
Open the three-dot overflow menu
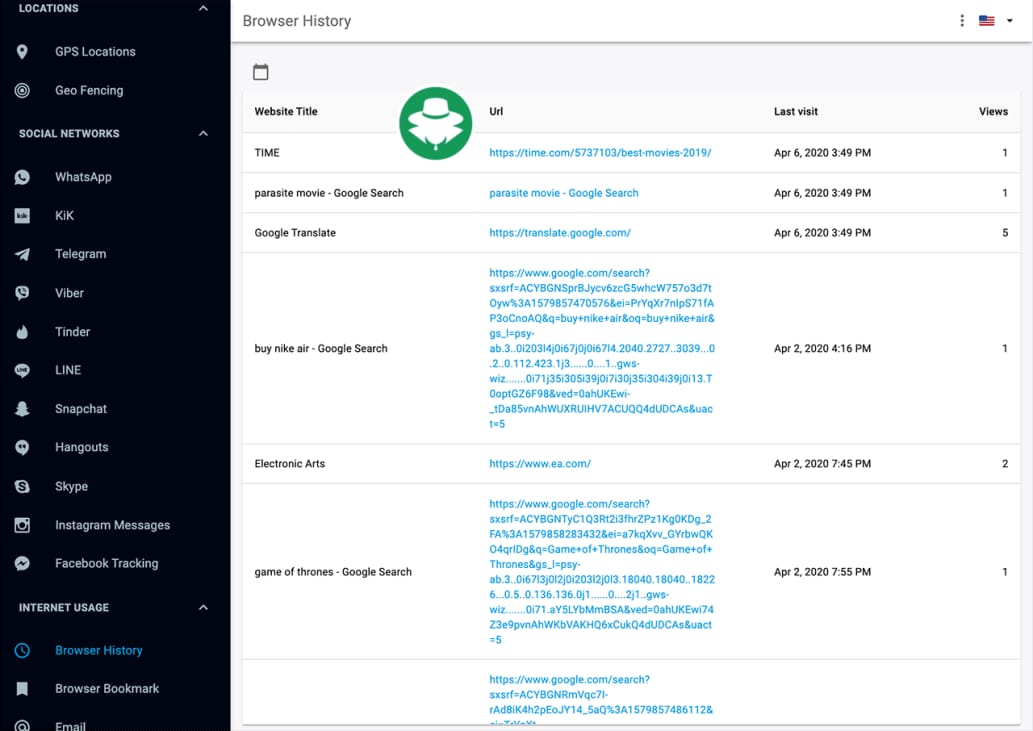click(x=961, y=20)
